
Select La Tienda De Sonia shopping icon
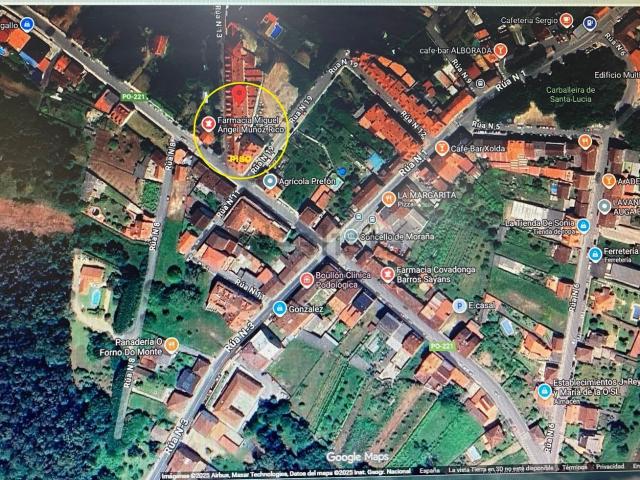[583, 226]
